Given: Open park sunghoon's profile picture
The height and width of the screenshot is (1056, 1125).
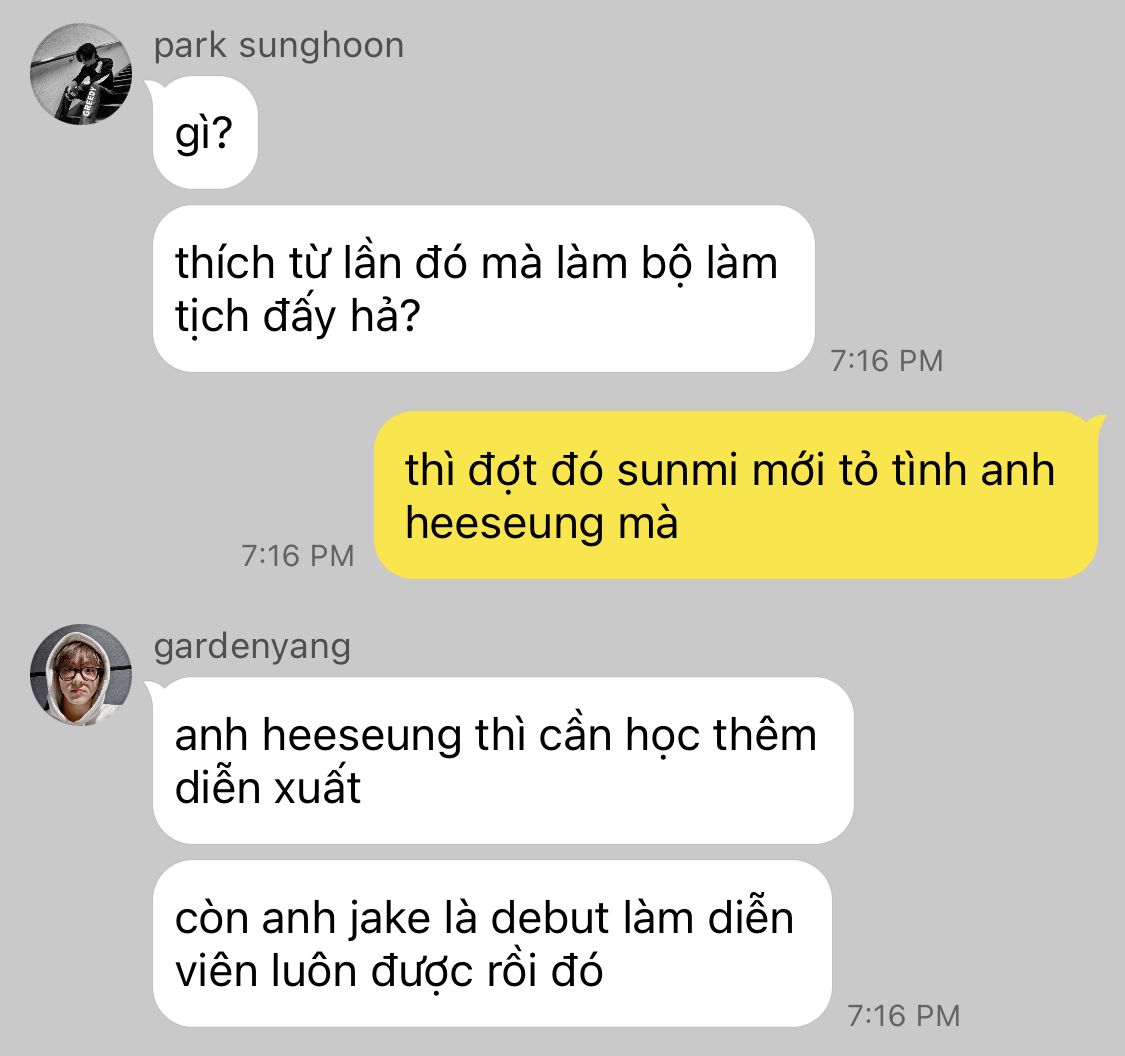Looking at the screenshot, I should coord(81,74).
